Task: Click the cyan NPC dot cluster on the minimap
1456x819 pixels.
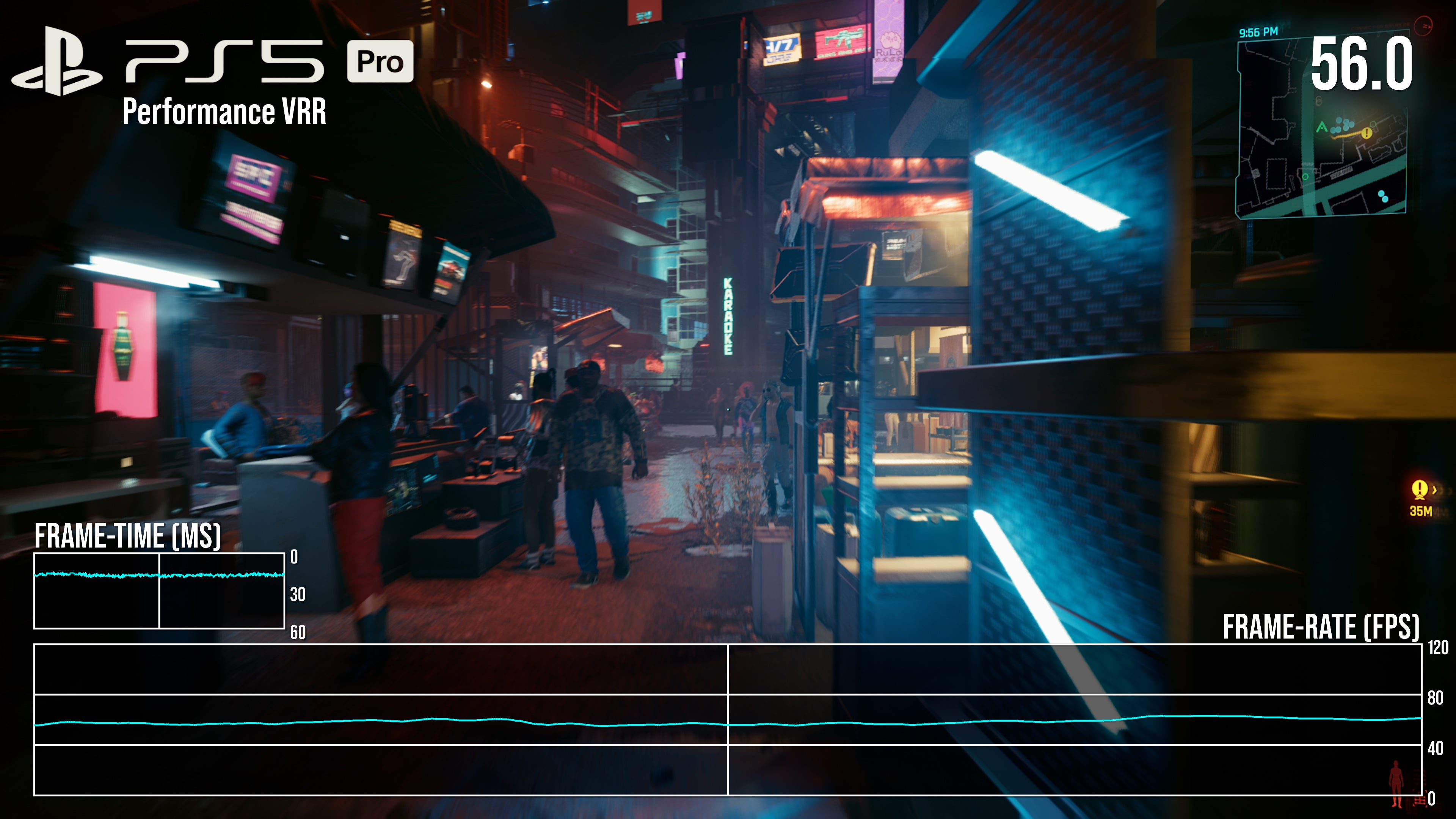Action: 1342,125
